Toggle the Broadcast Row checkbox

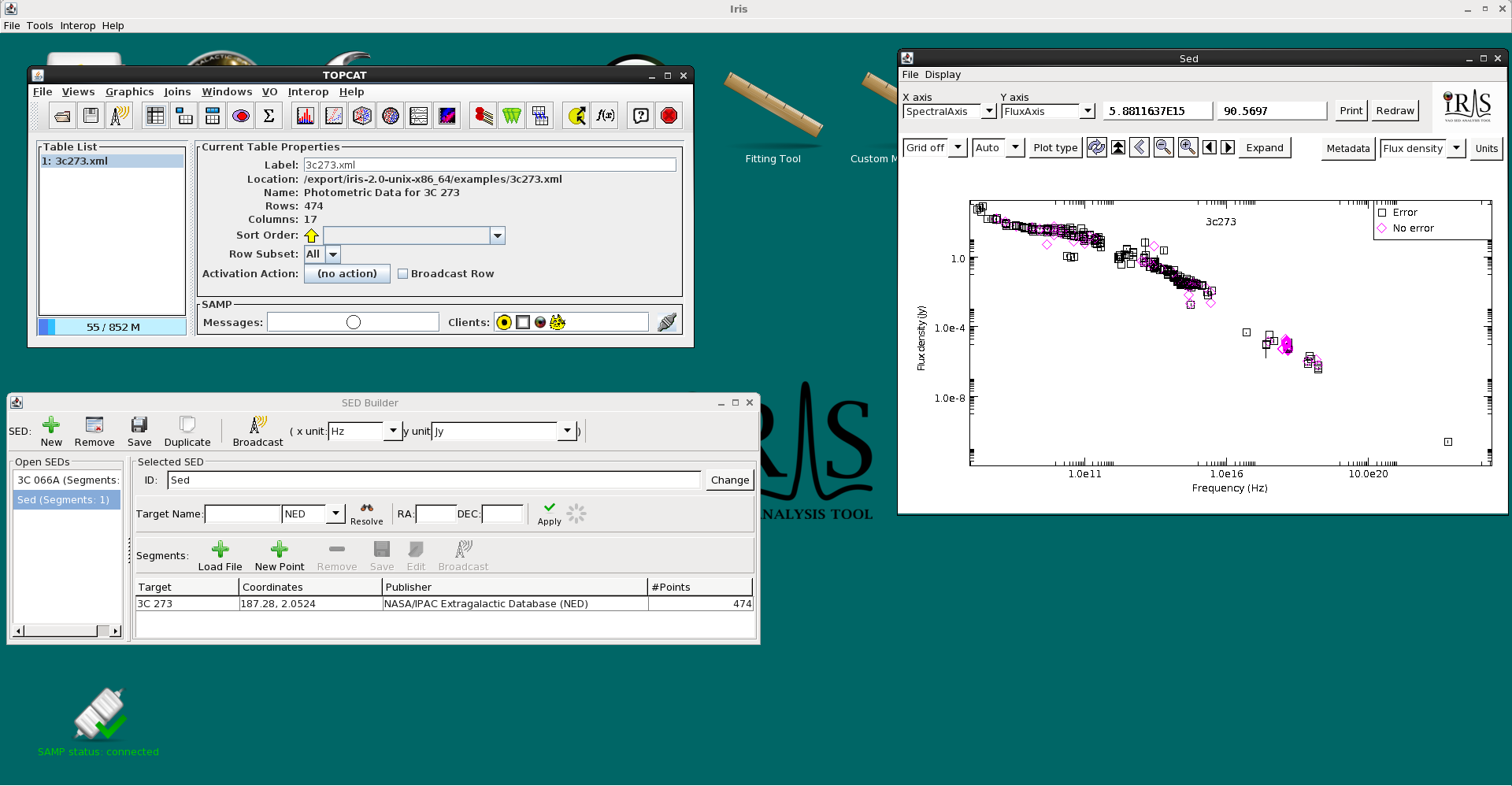click(402, 274)
